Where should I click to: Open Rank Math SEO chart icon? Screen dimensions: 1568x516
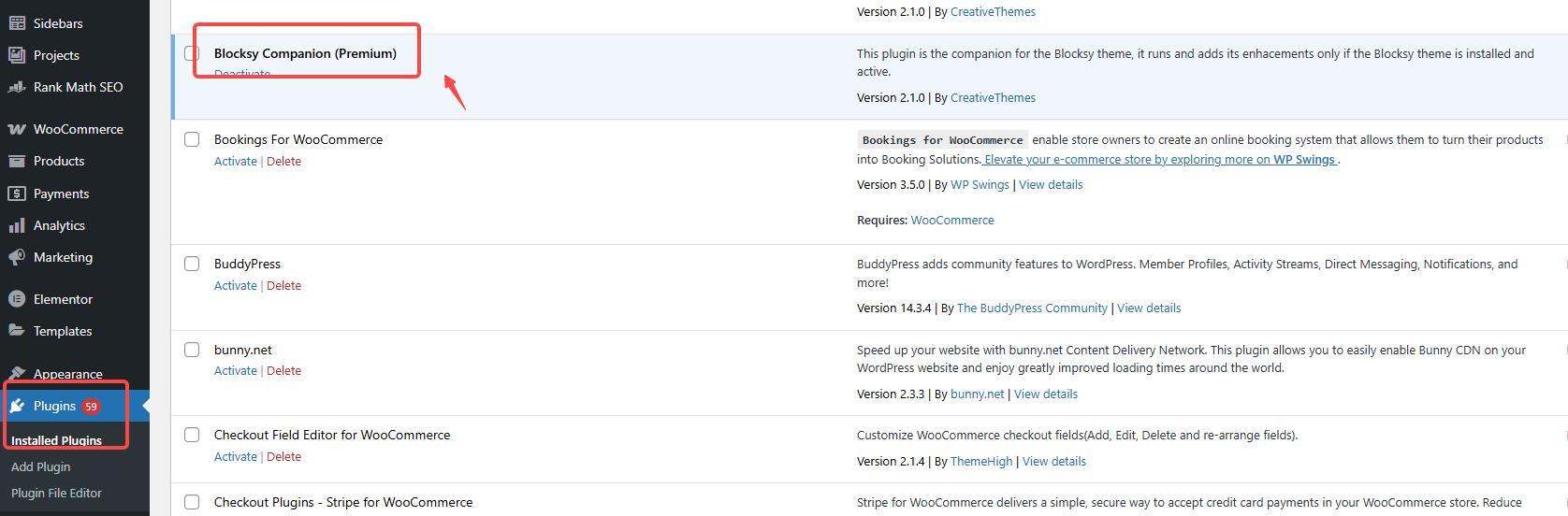pos(17,87)
